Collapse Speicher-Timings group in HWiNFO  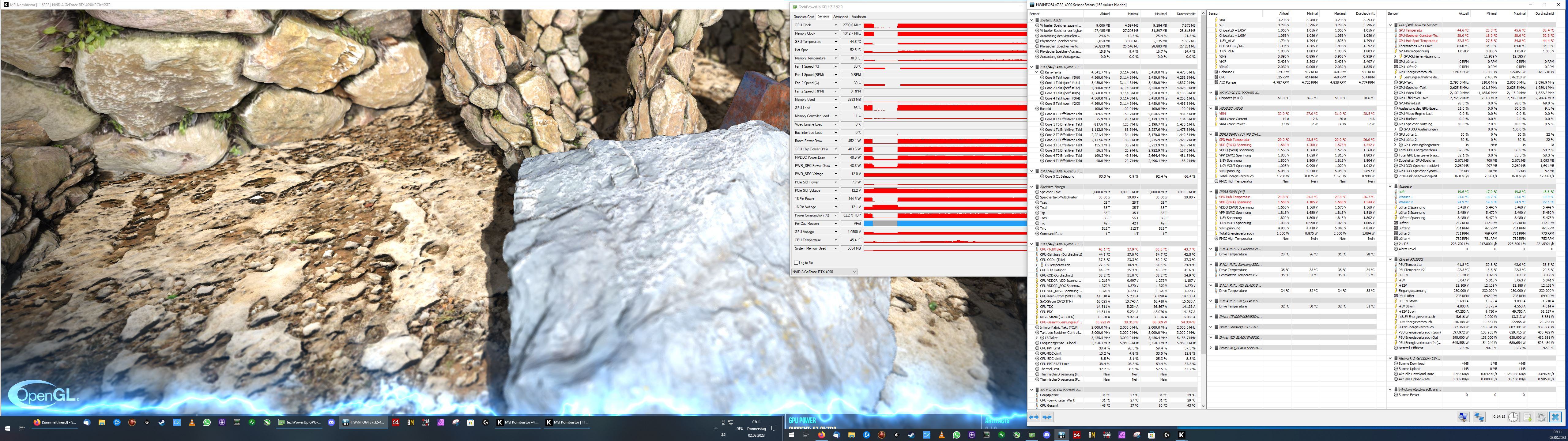(1032, 187)
